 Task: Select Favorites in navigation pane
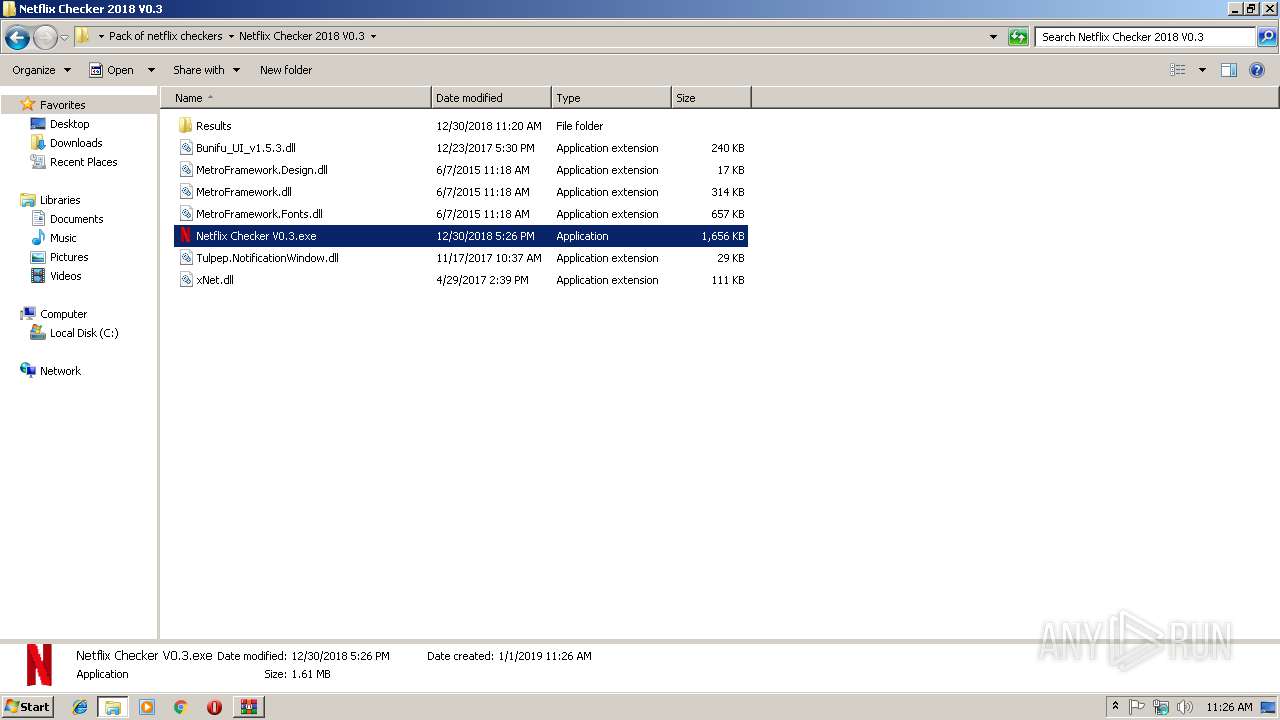click(62, 105)
